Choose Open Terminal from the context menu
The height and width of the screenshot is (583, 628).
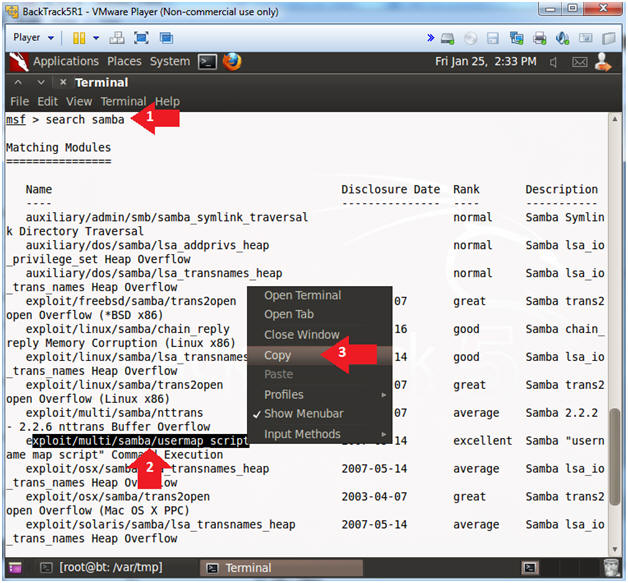pos(319,296)
